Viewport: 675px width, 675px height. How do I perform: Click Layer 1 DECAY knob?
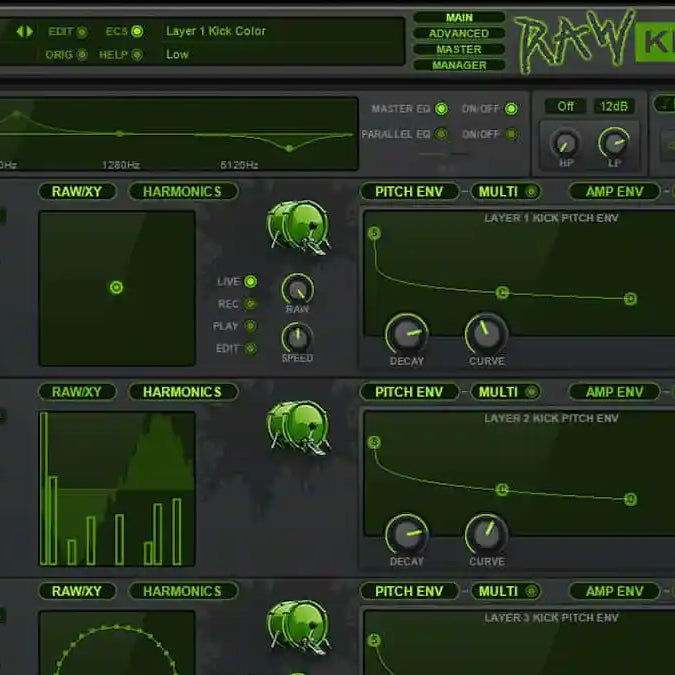point(407,334)
